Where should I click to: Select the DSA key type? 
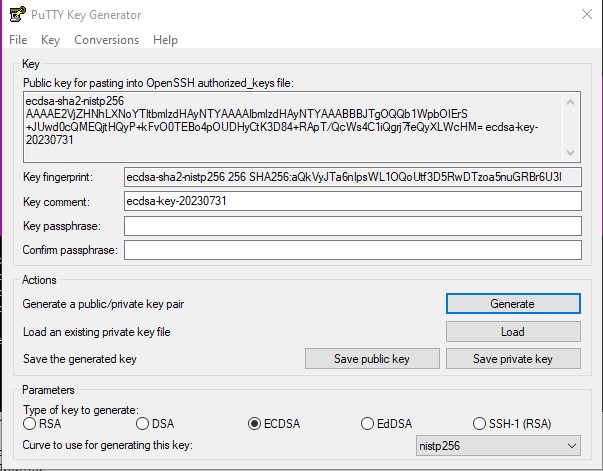[155, 424]
